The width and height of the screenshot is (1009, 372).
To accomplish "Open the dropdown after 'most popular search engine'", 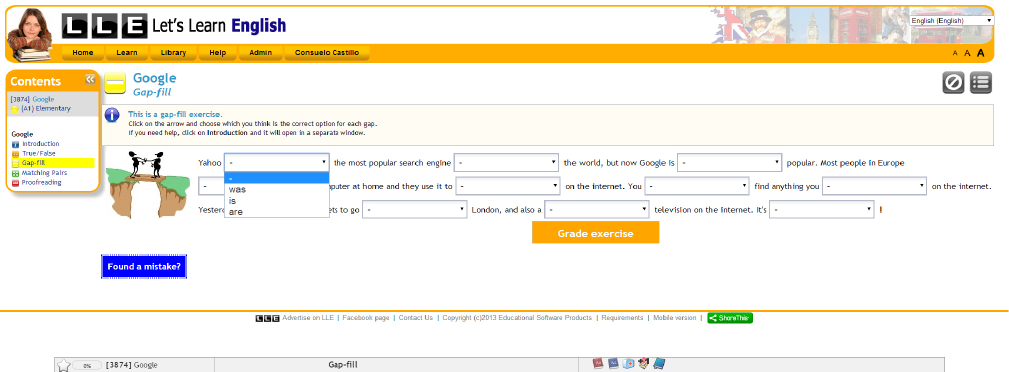I will 506,163.
